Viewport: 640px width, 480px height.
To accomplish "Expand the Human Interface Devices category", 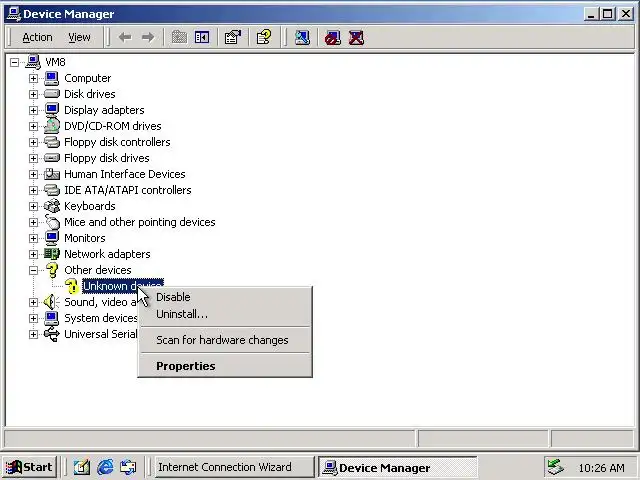I will [33, 174].
